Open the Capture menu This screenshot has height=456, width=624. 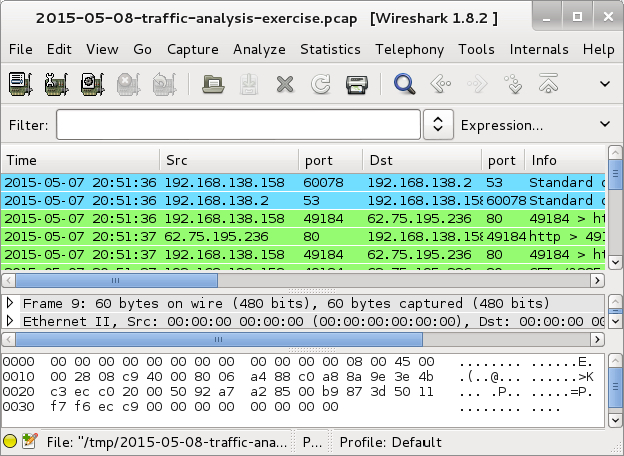click(x=193, y=49)
